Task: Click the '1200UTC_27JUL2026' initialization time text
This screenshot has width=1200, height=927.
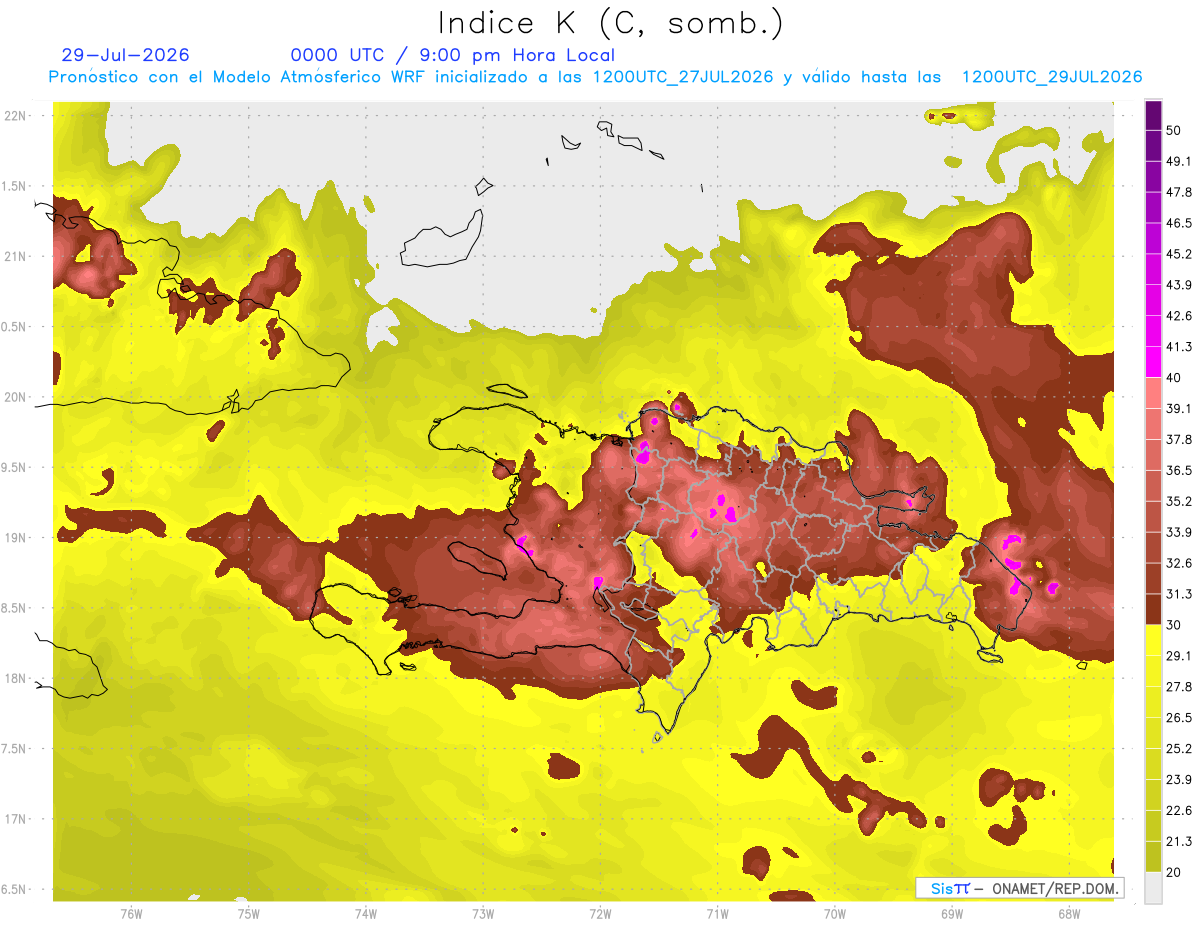Action: point(683,77)
